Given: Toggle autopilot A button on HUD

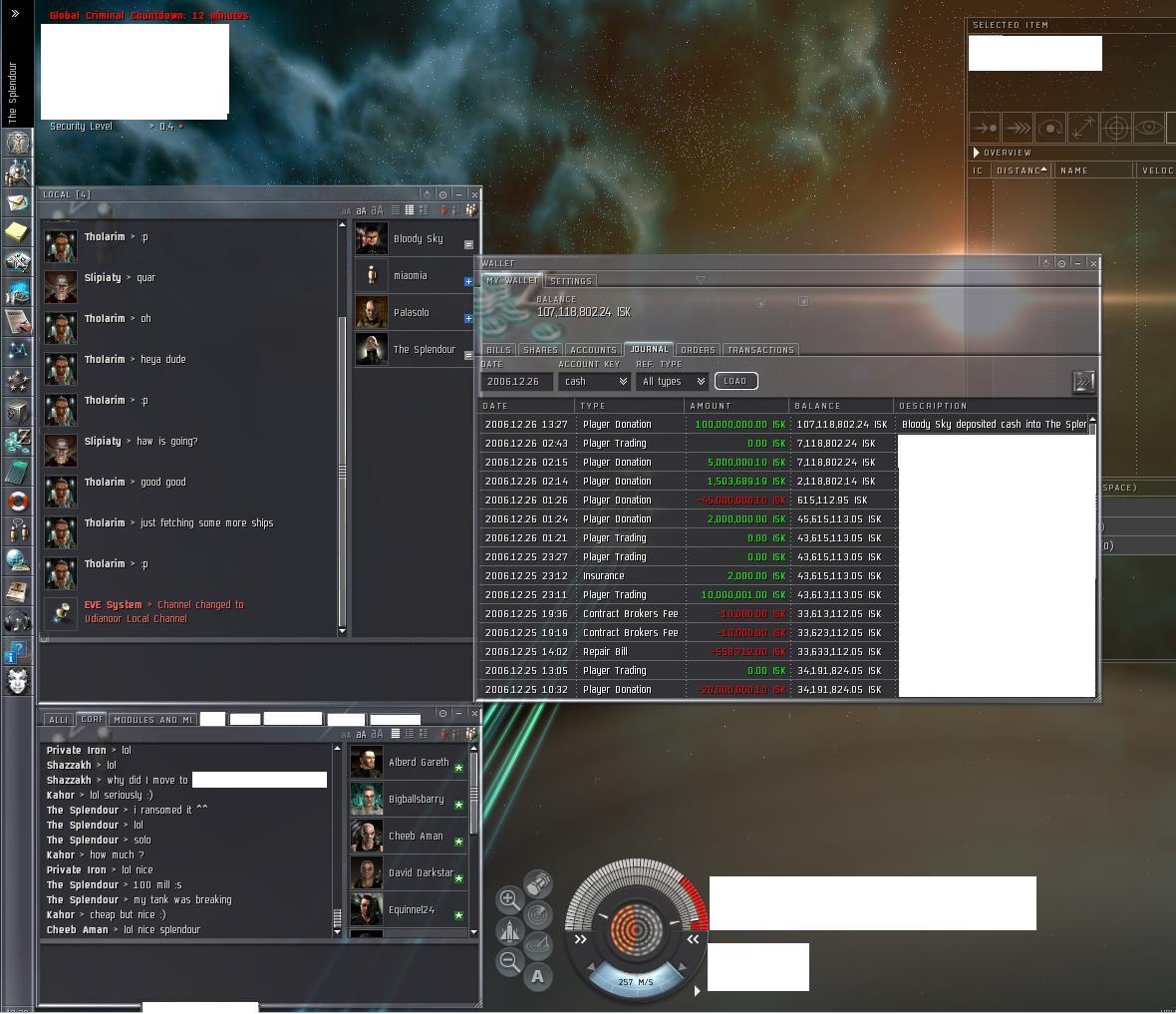Looking at the screenshot, I should pyautogui.click(x=538, y=976).
